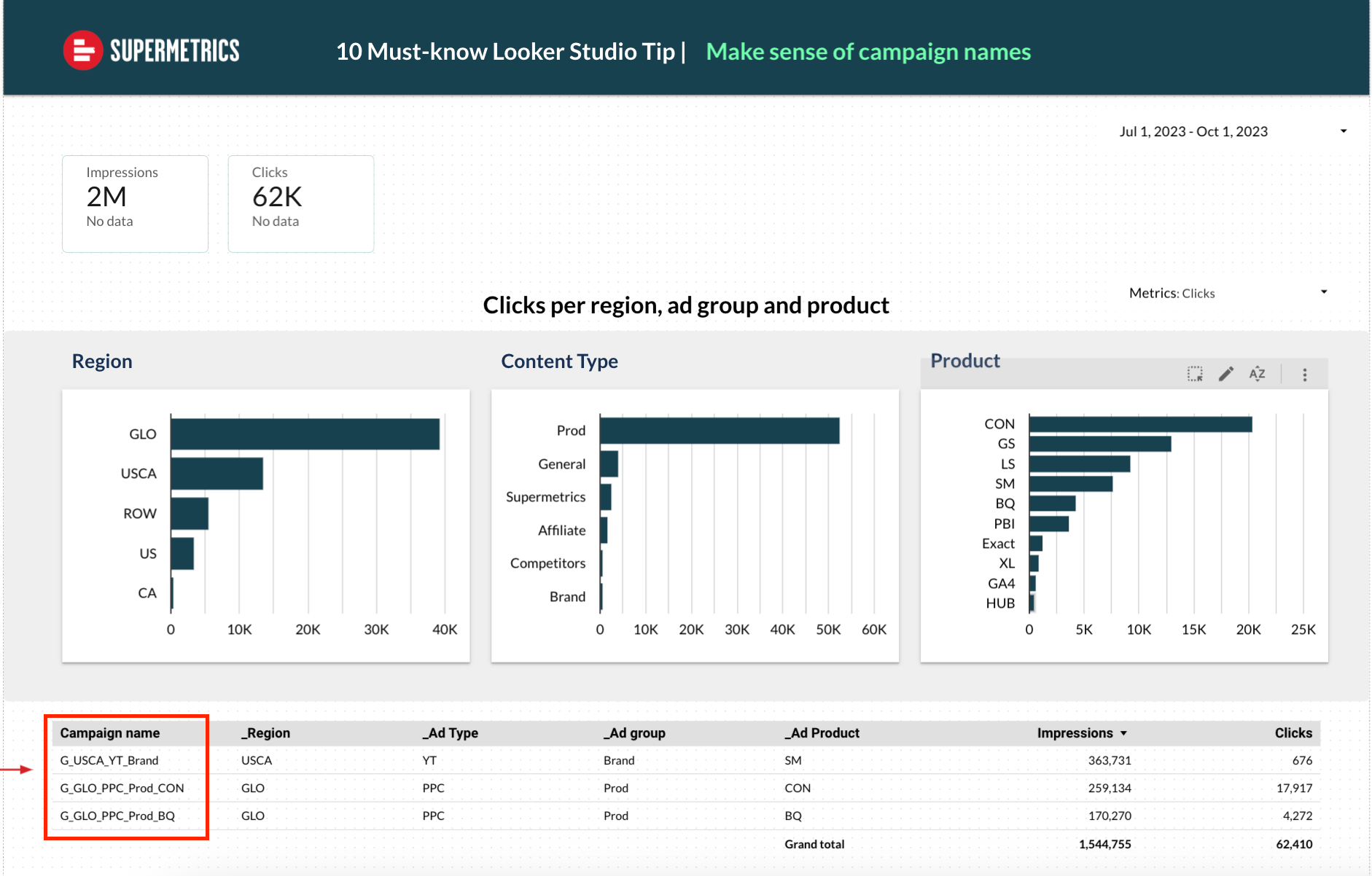Click the Prod bar in Content Type chart
The height and width of the screenshot is (876, 1372).
[719, 431]
